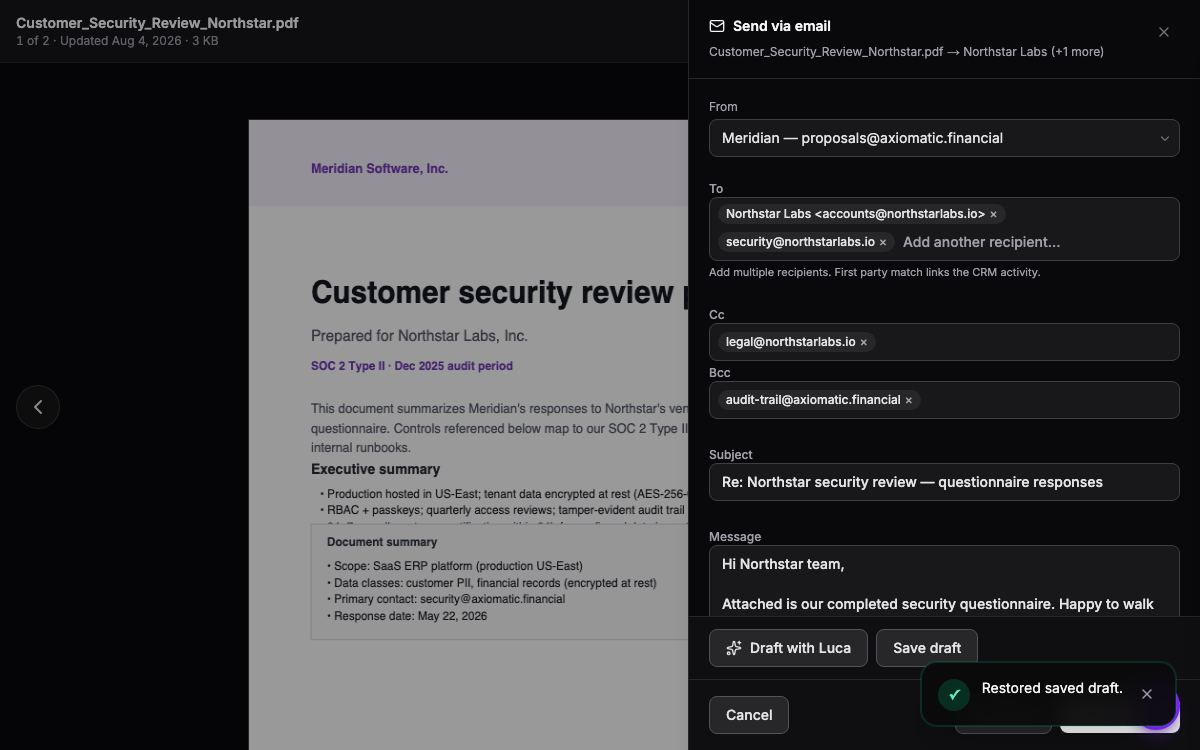This screenshot has width=1200, height=750.
Task: Click the PDF file name in the header
Action: coord(157,23)
